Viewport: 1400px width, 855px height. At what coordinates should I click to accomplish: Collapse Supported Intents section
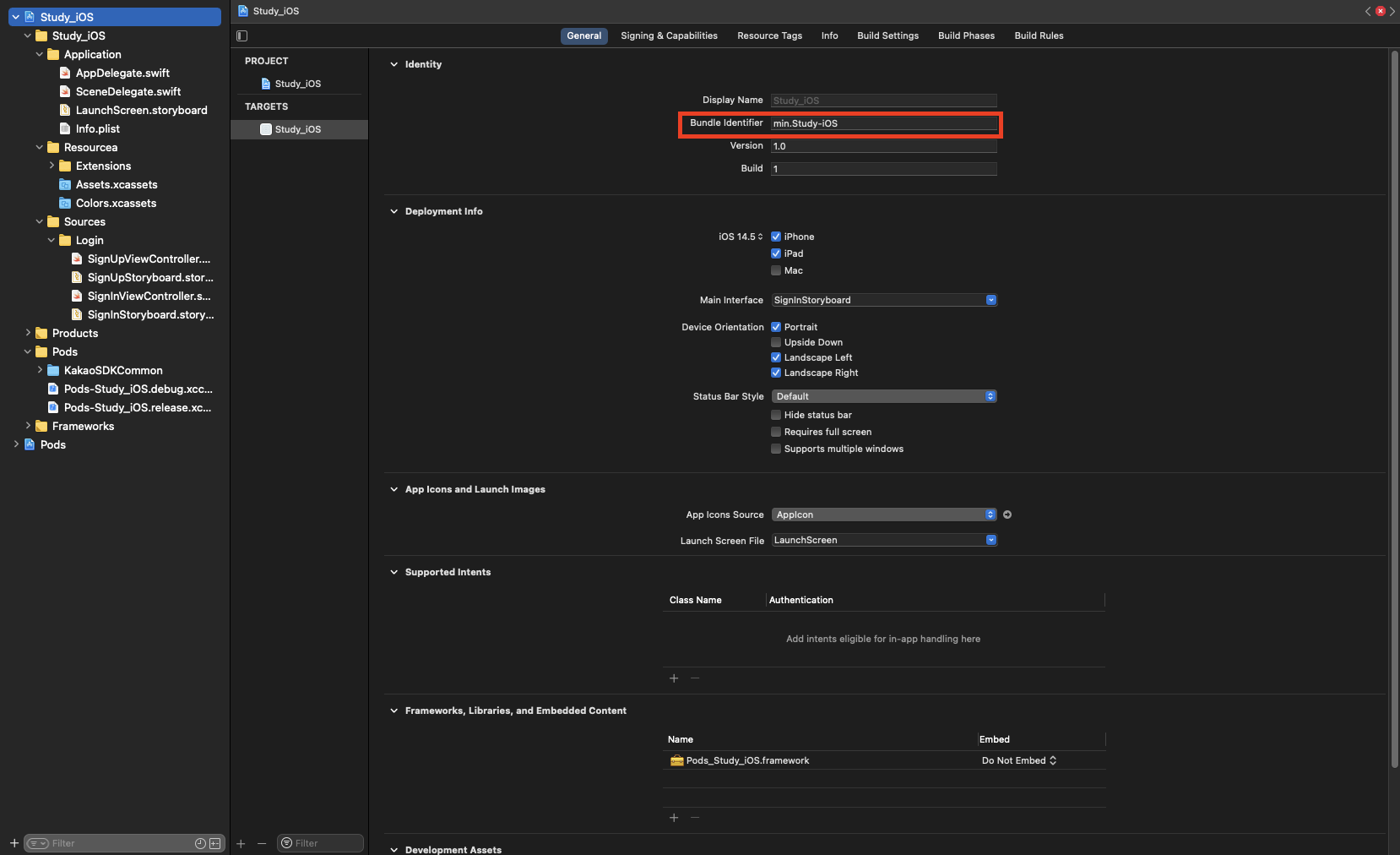(393, 572)
